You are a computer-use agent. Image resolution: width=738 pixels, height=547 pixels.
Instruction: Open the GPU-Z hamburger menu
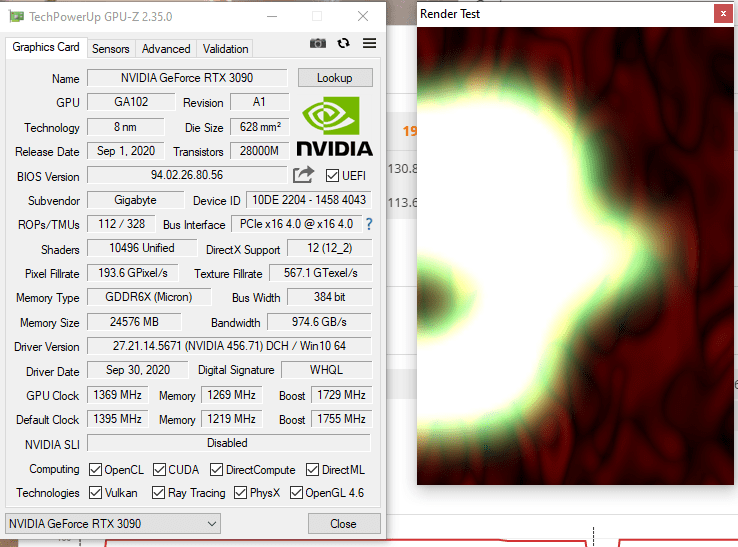click(x=369, y=43)
